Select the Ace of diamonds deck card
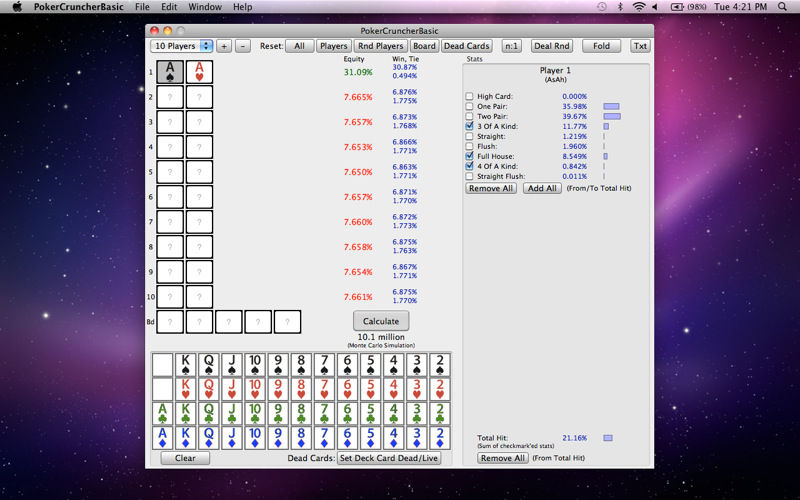The image size is (800, 500). tap(163, 437)
